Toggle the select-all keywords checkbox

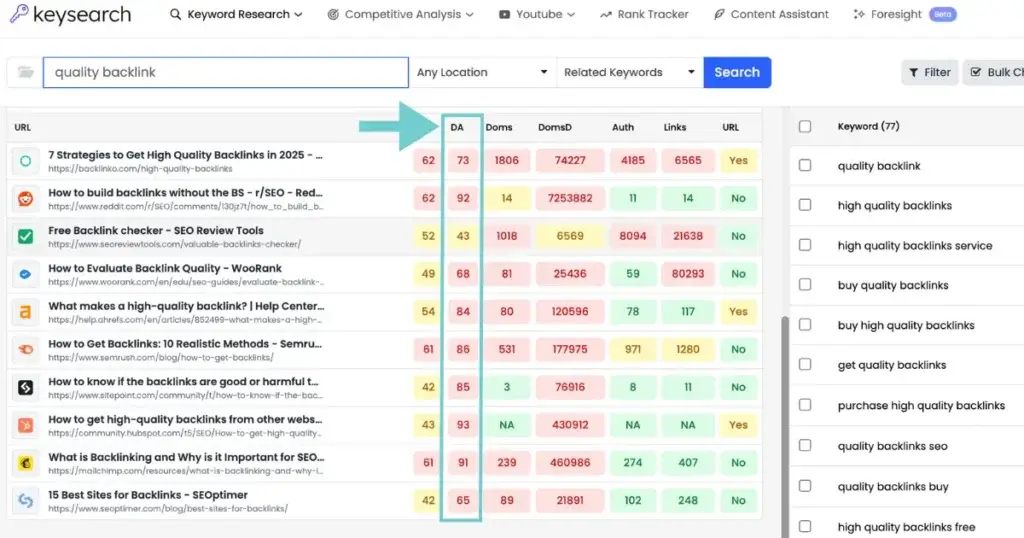805,127
